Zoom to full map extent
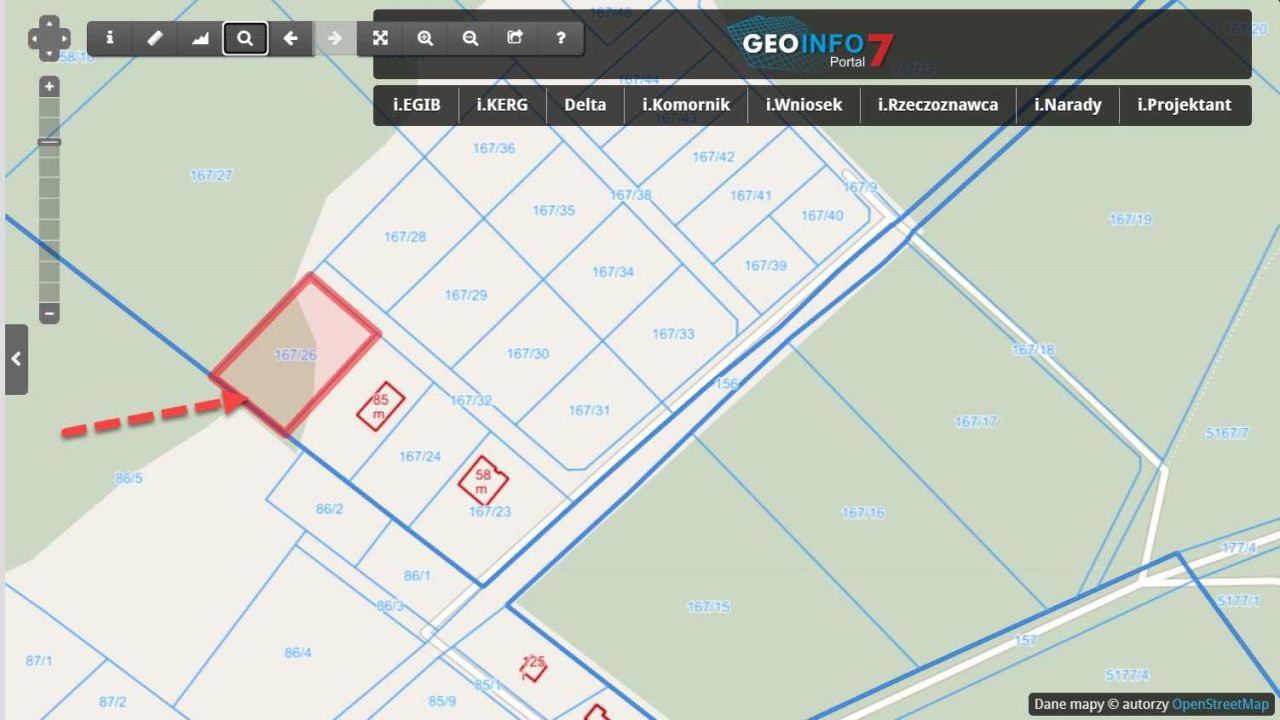 point(380,39)
